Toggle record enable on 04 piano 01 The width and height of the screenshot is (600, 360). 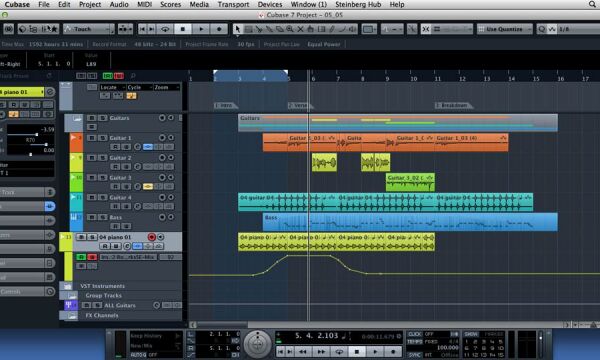[x=152, y=237]
